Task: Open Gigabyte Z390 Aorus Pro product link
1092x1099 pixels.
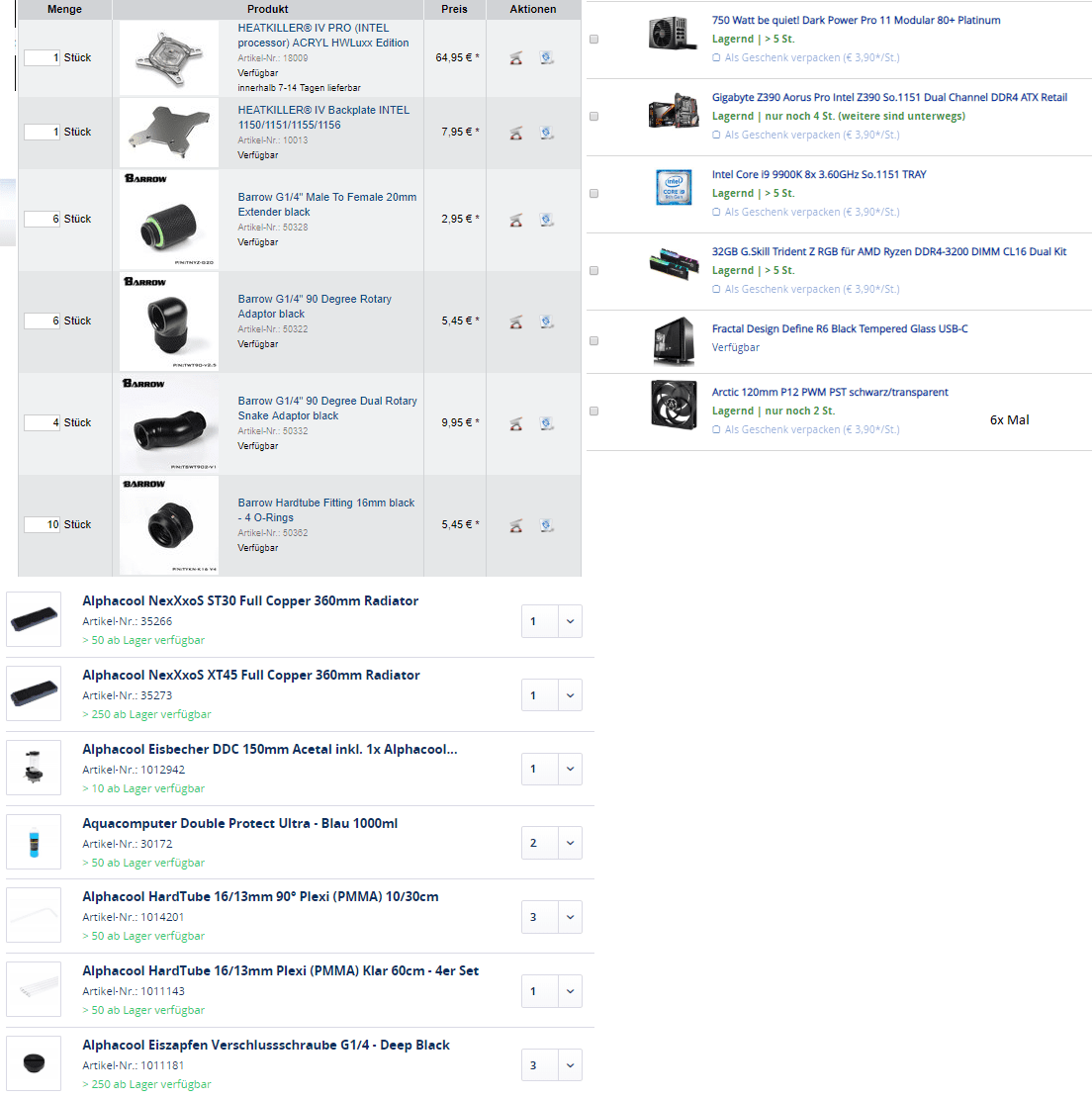Action: [x=889, y=97]
